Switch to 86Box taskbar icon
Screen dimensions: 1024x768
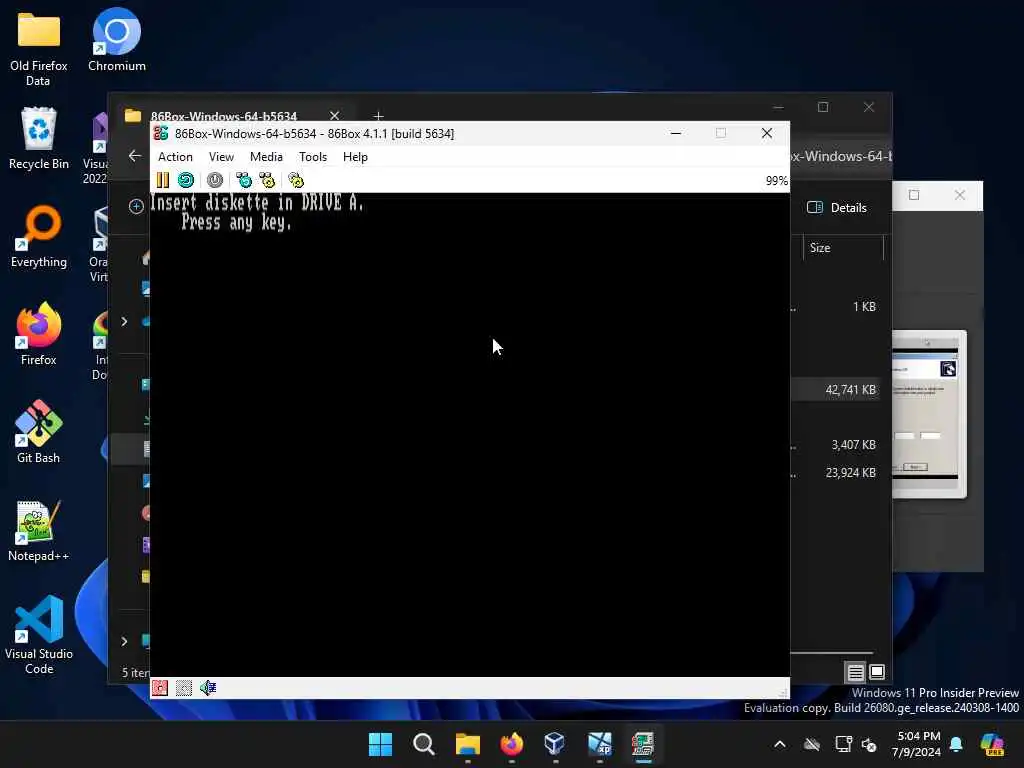643,744
